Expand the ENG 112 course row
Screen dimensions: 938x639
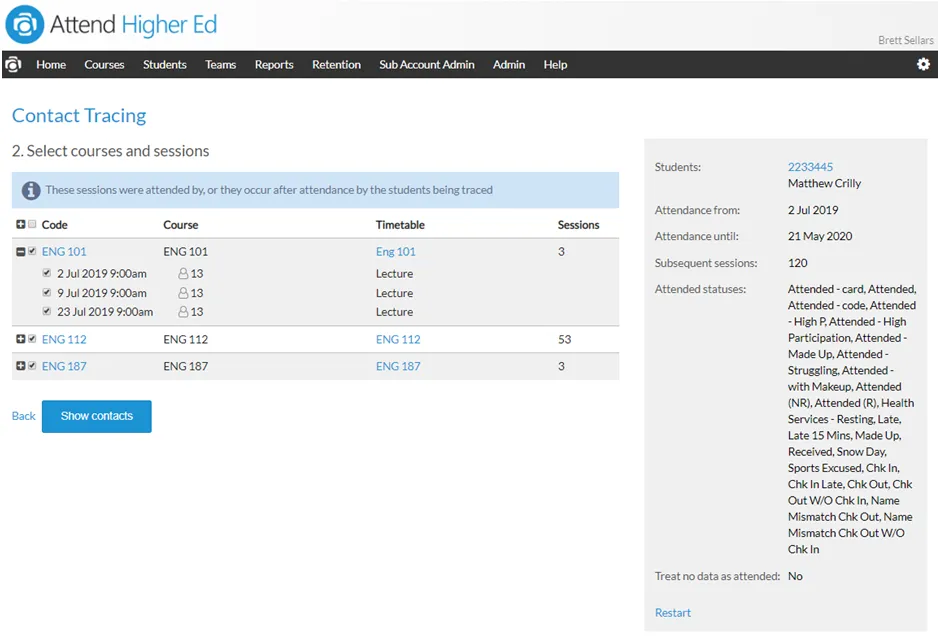click(x=20, y=339)
